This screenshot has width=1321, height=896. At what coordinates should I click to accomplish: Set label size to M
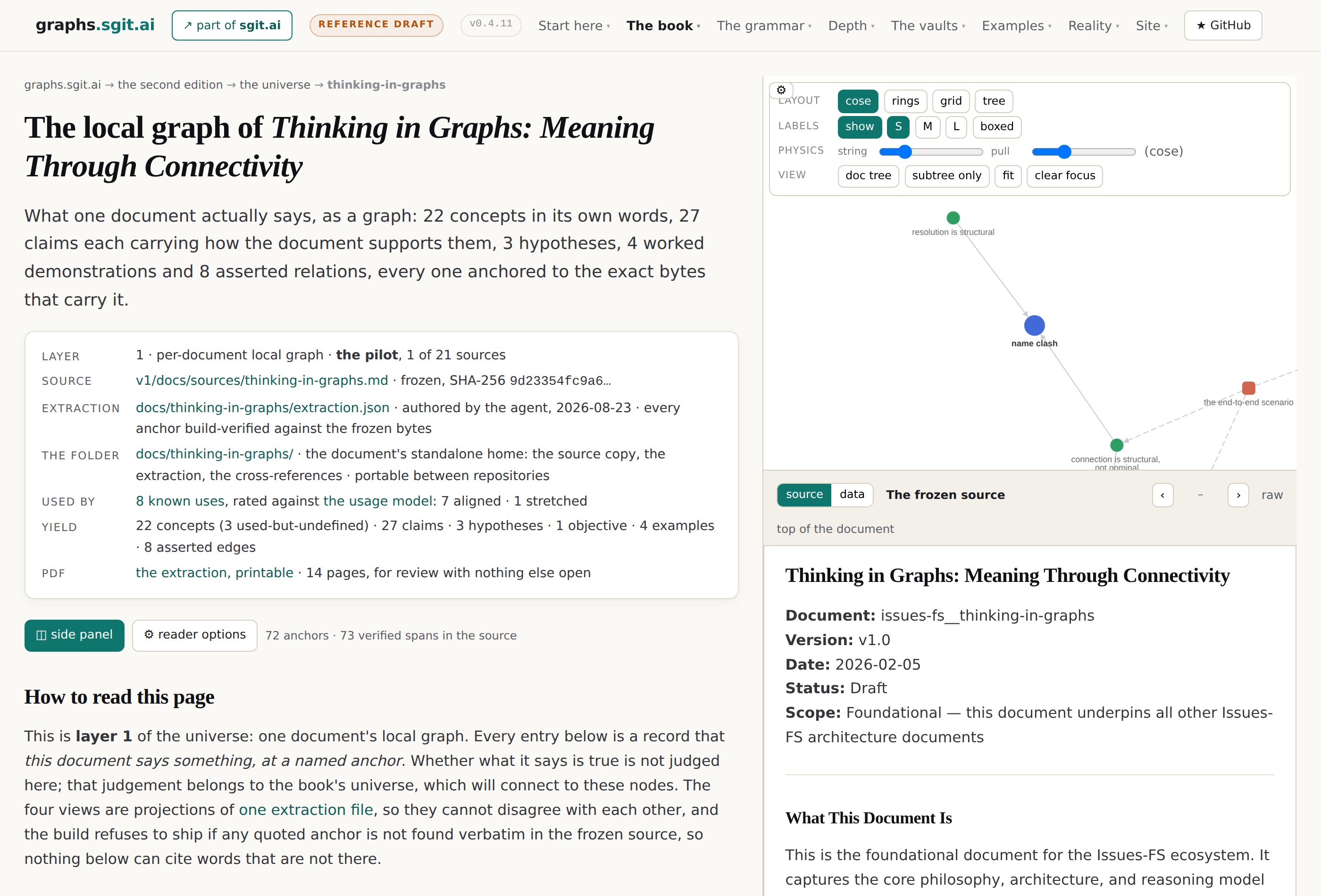coord(928,127)
